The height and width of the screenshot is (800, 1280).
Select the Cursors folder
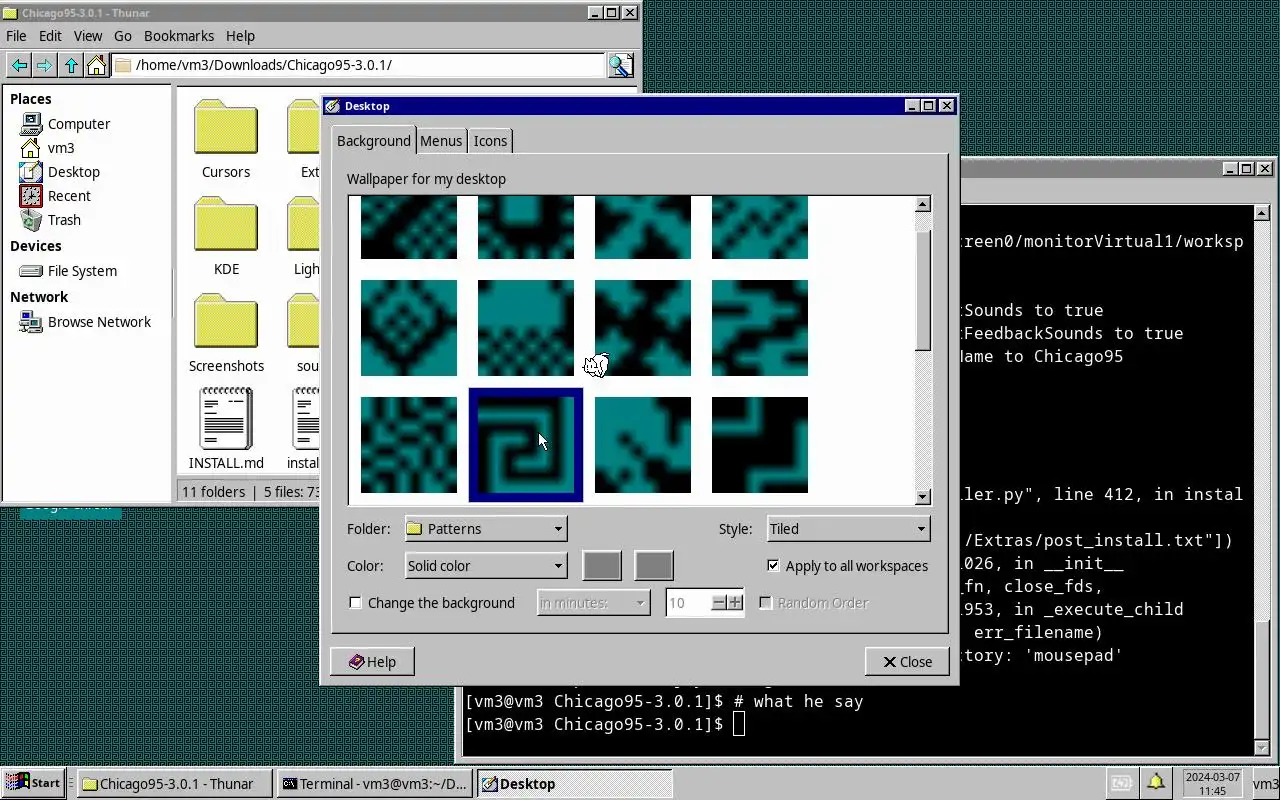point(226,139)
